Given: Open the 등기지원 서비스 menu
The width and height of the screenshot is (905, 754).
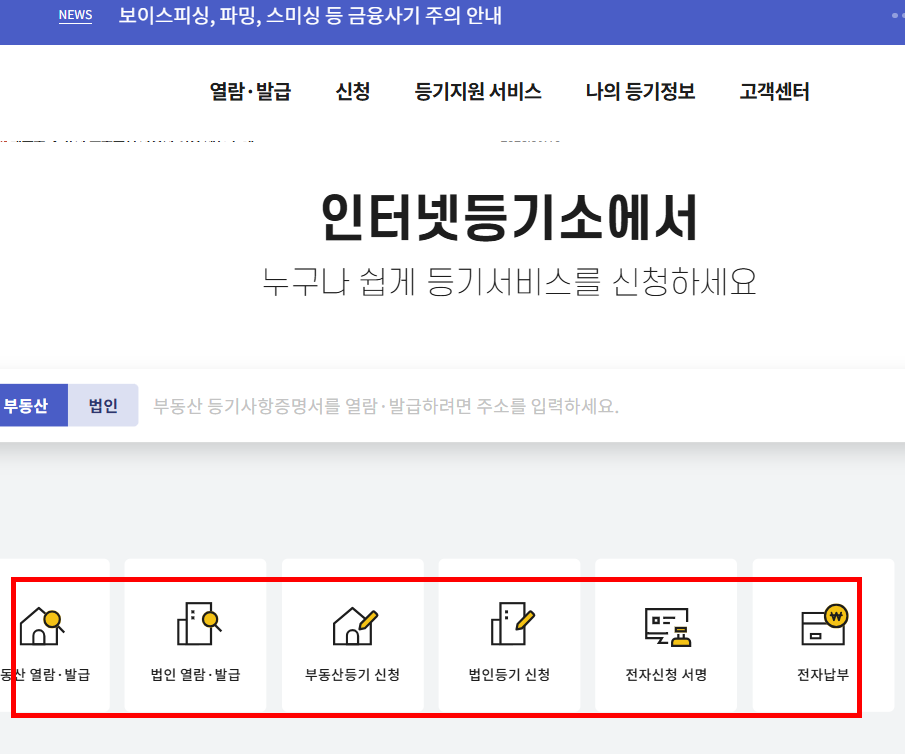Looking at the screenshot, I should (477, 90).
